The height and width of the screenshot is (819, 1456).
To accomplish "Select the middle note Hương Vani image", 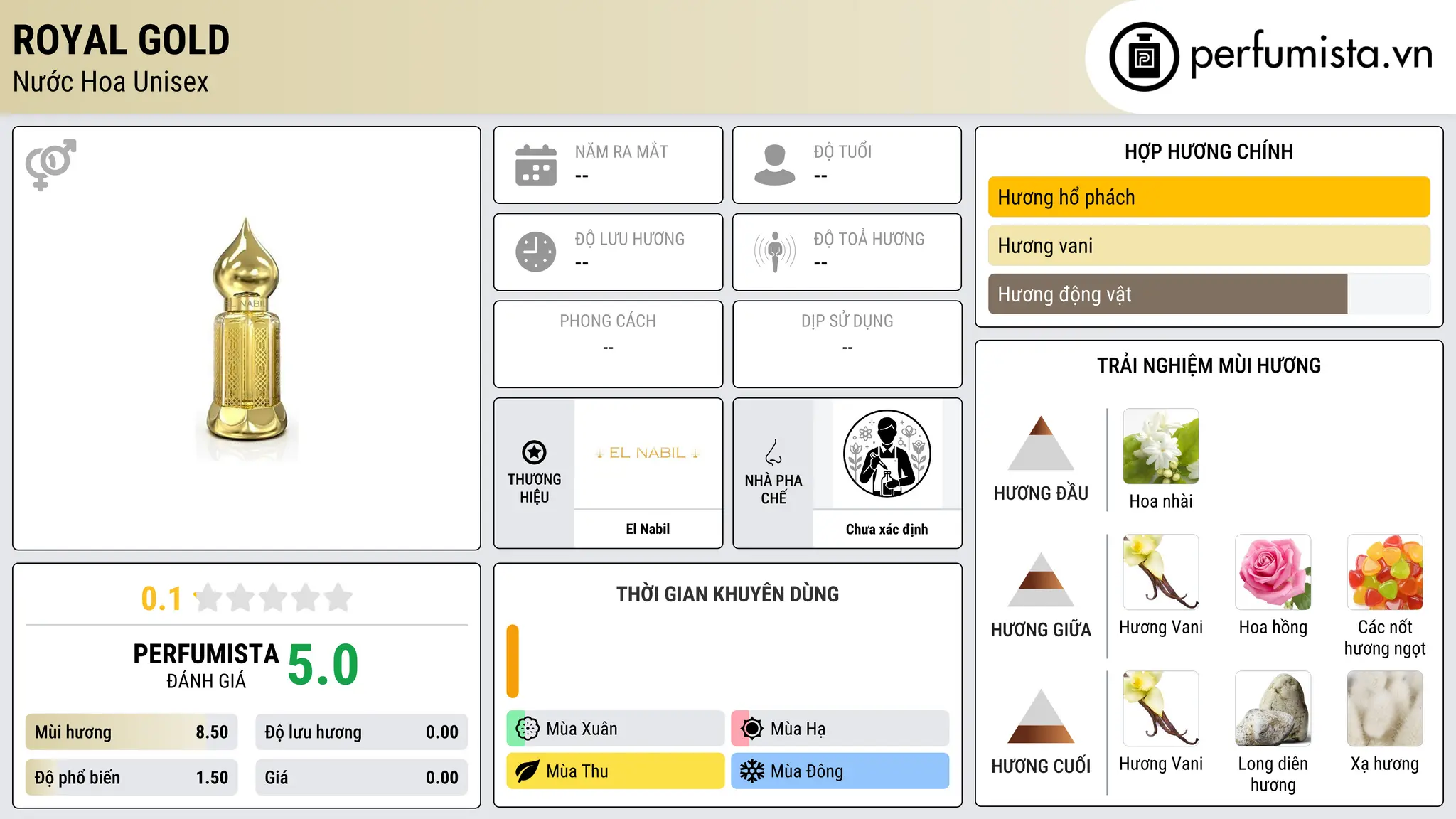I will click(x=1161, y=572).
